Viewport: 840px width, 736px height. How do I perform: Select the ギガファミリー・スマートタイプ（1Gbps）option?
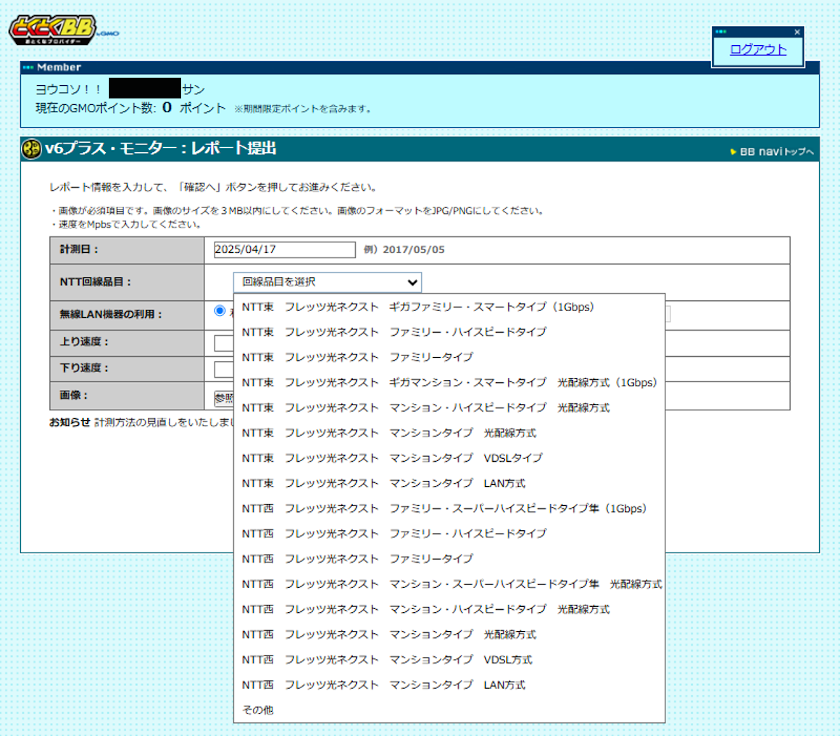420,306
